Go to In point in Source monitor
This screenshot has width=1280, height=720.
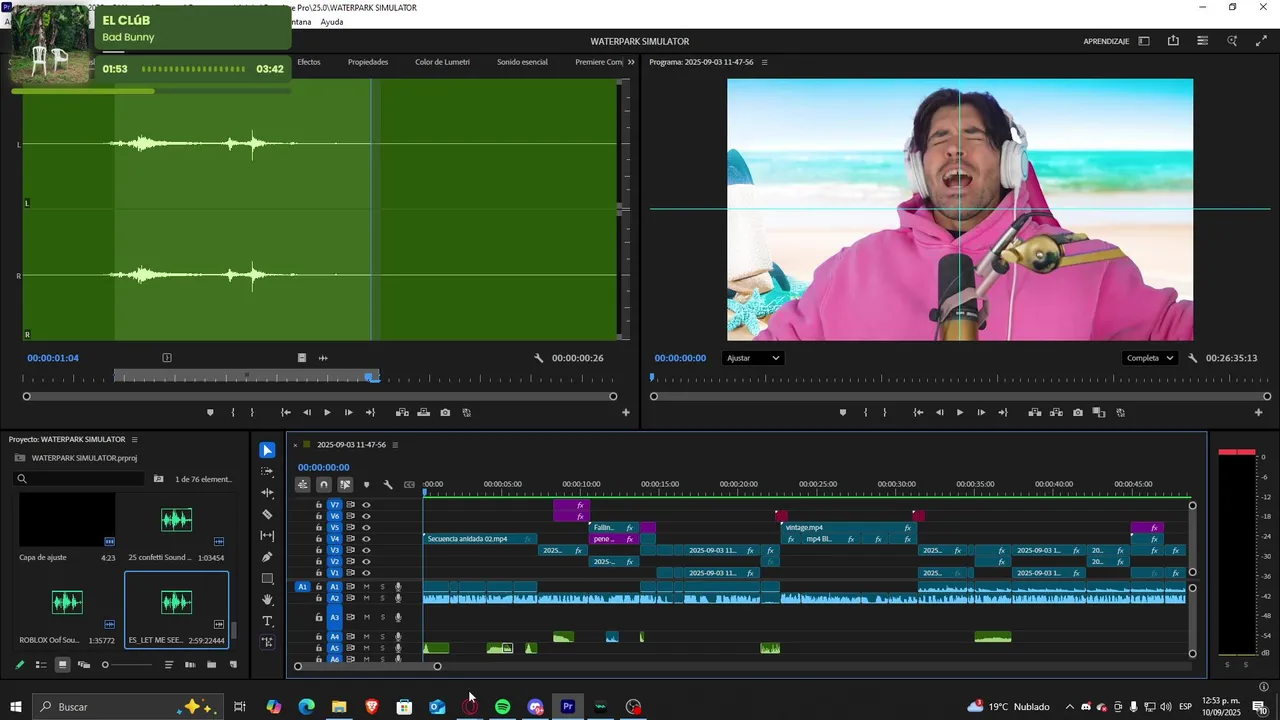pos(285,412)
